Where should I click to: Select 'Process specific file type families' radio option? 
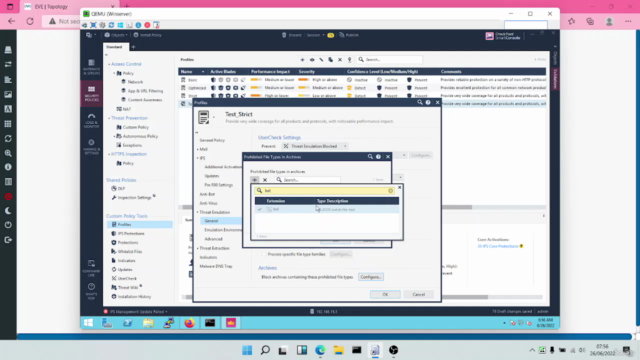[x=264, y=254]
